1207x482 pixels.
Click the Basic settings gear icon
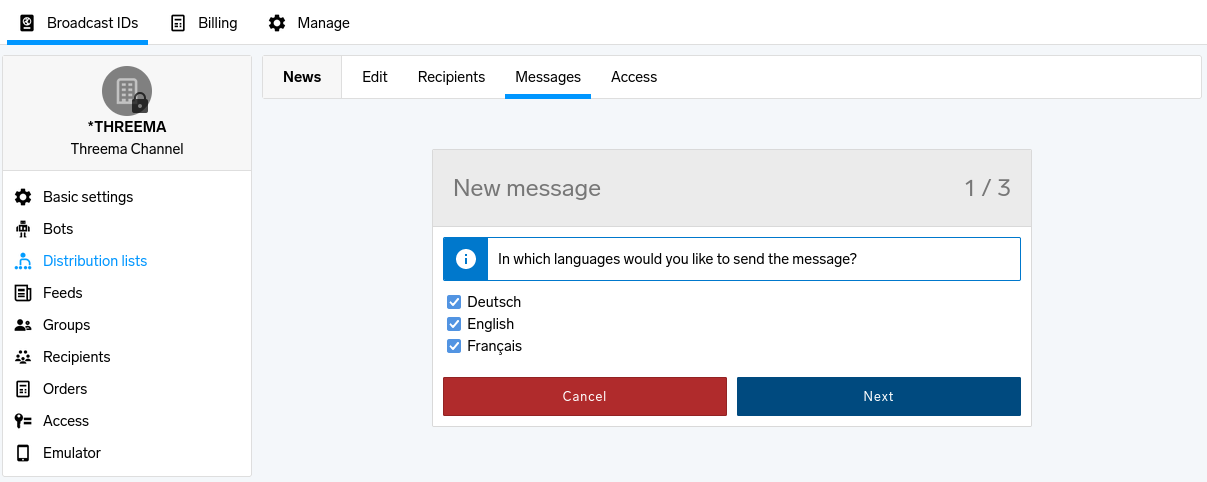click(x=23, y=197)
